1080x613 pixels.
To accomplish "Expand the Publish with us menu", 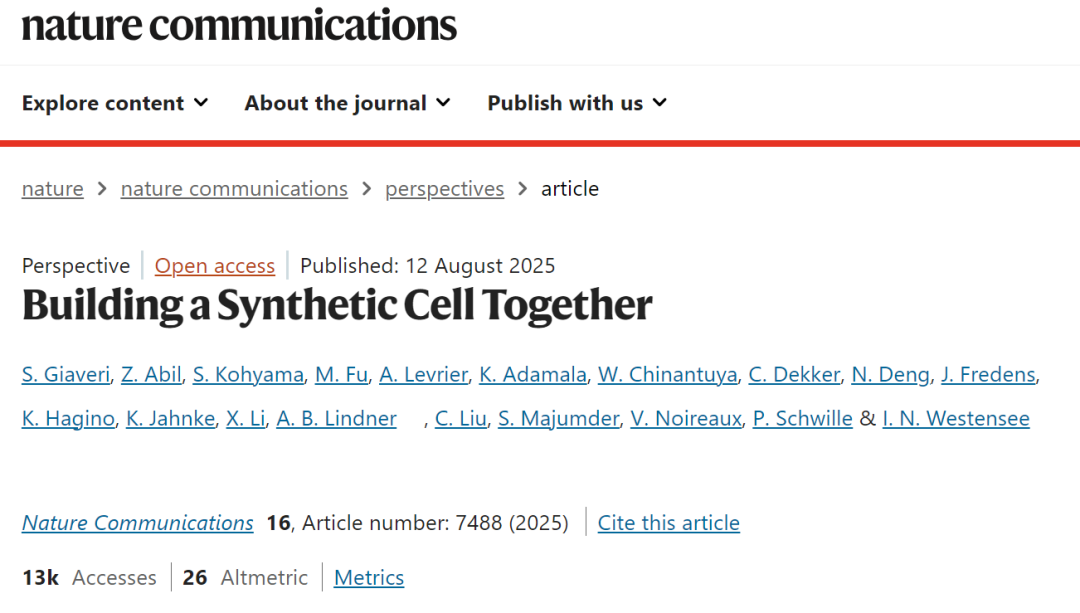I will tap(577, 103).
